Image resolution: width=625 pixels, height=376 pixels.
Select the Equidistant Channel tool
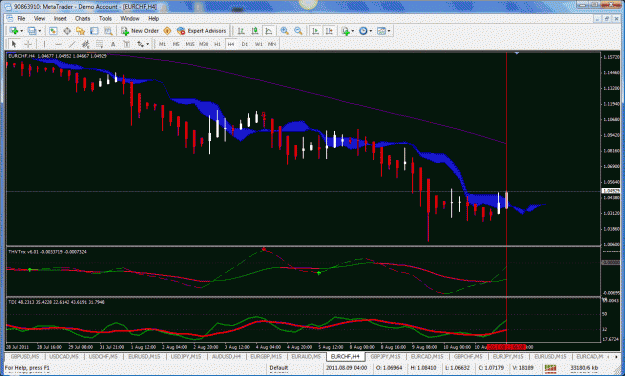(85, 44)
